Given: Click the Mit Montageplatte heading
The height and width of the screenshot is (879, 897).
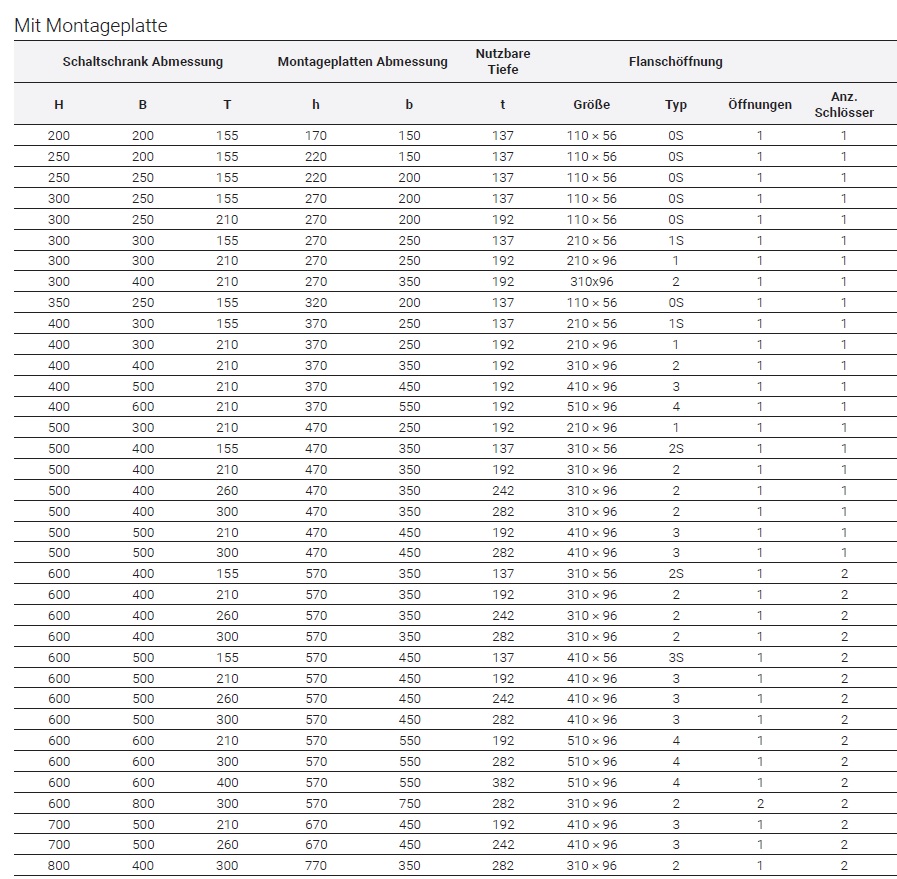Looking at the screenshot, I should [x=91, y=26].
